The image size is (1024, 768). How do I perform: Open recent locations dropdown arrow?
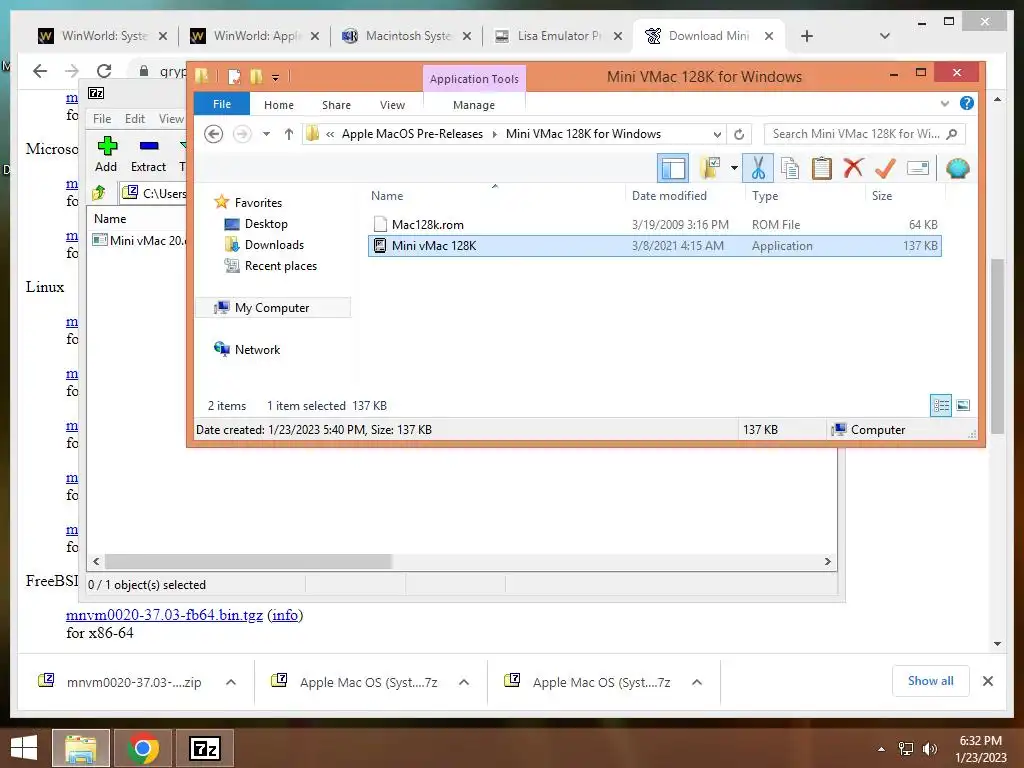266,134
